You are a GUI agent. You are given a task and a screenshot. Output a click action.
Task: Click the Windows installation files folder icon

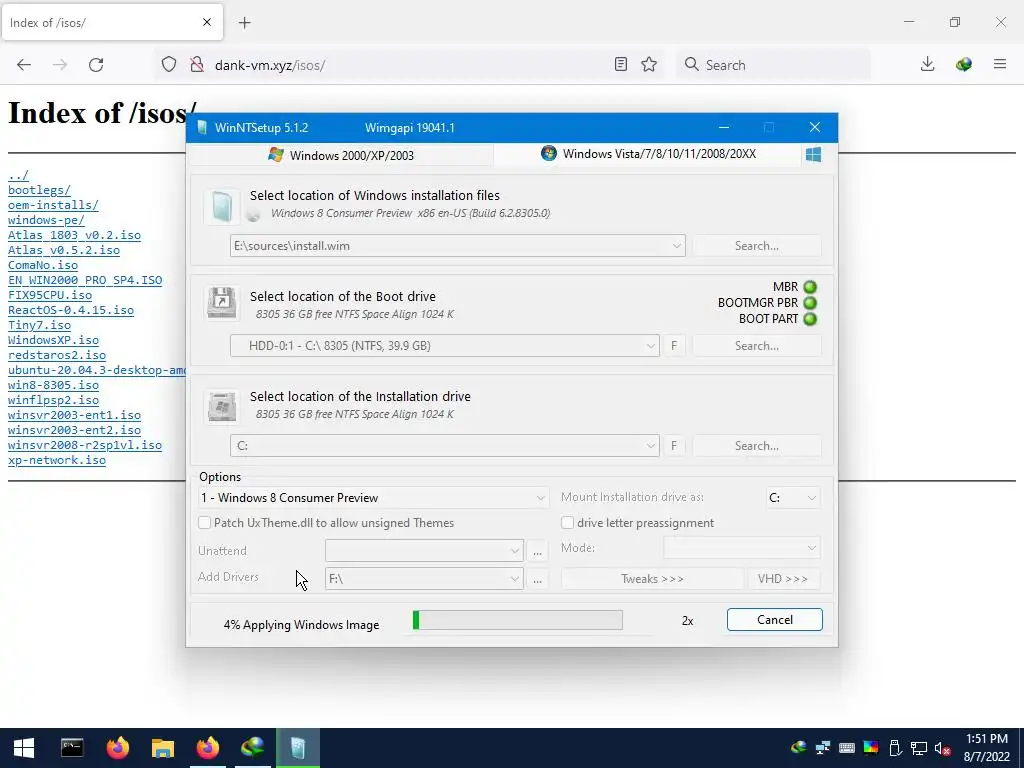pyautogui.click(x=221, y=206)
